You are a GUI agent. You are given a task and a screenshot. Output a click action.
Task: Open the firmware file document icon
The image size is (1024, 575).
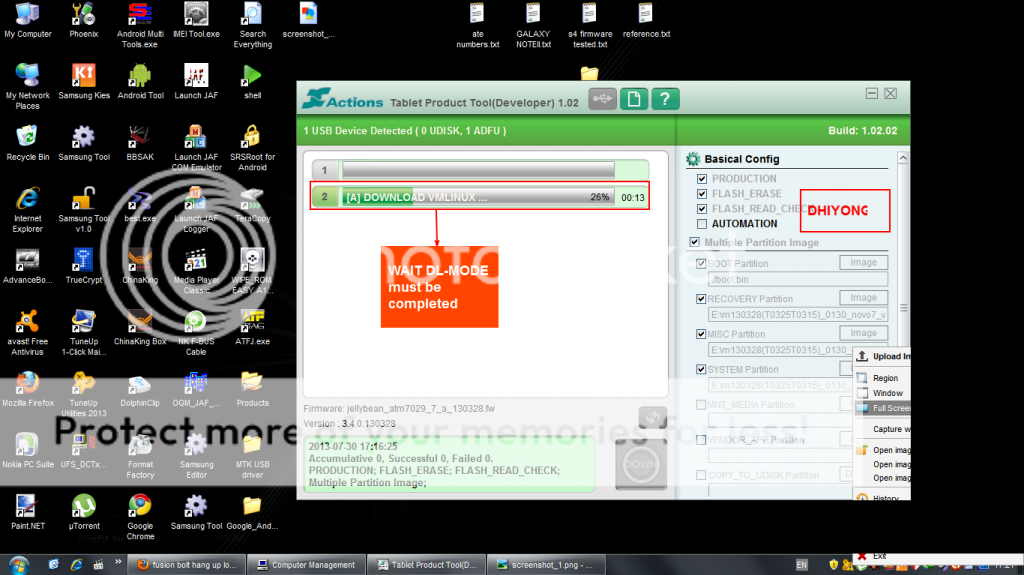pyautogui.click(x=633, y=99)
